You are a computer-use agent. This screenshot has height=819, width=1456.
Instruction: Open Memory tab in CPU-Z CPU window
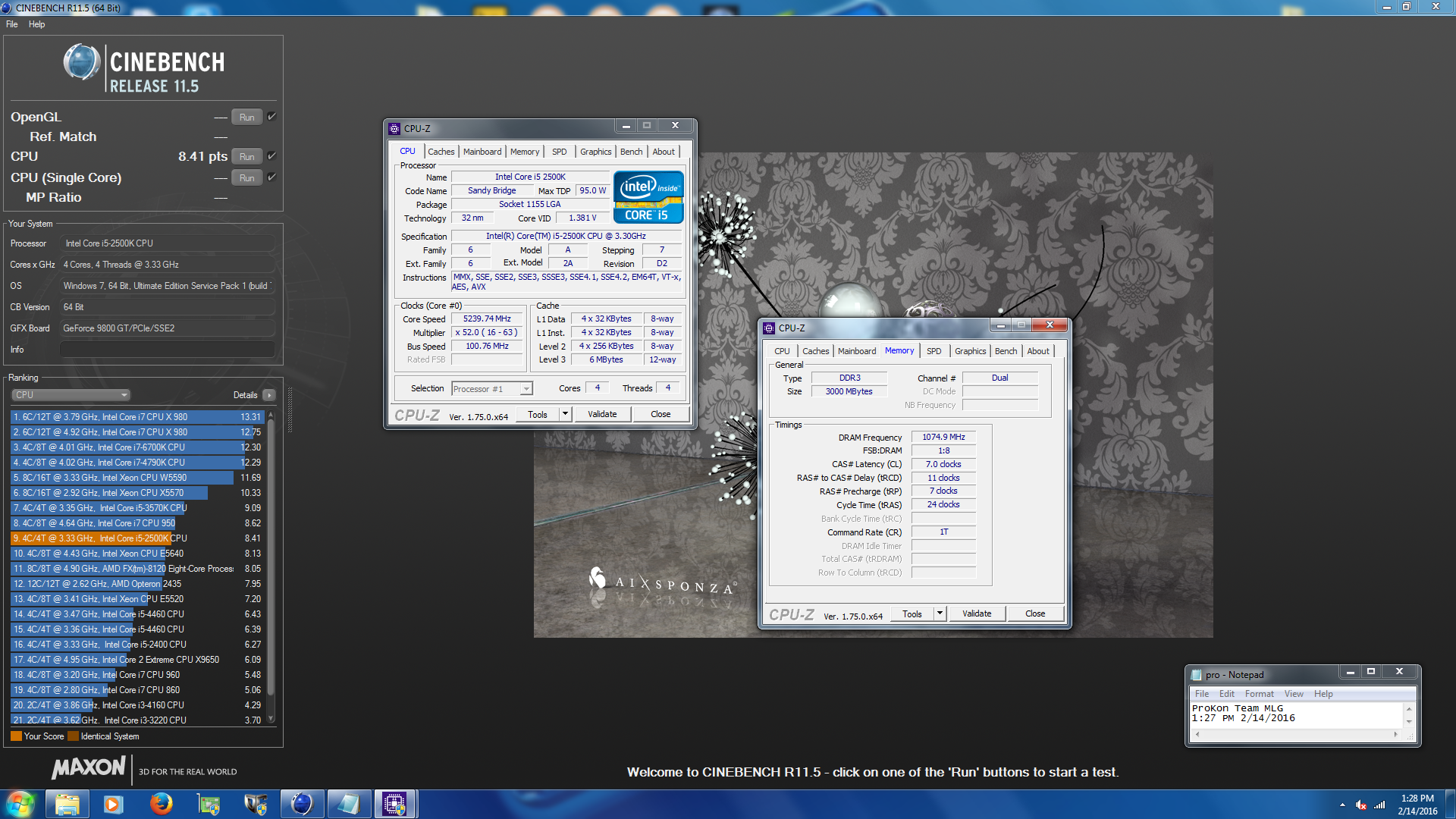[x=525, y=152]
